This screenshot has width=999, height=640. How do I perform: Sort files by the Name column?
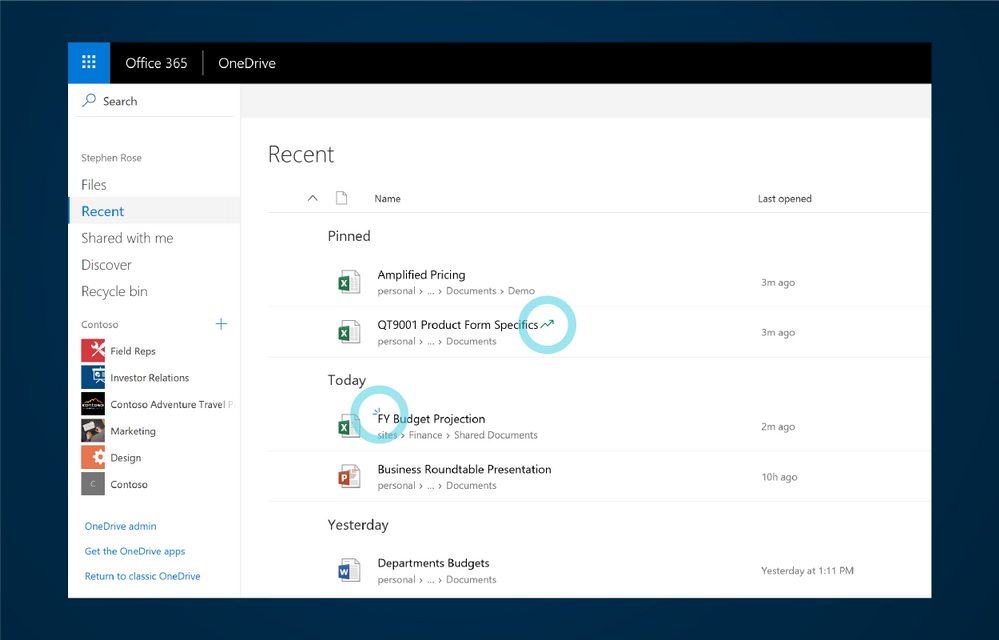point(387,199)
